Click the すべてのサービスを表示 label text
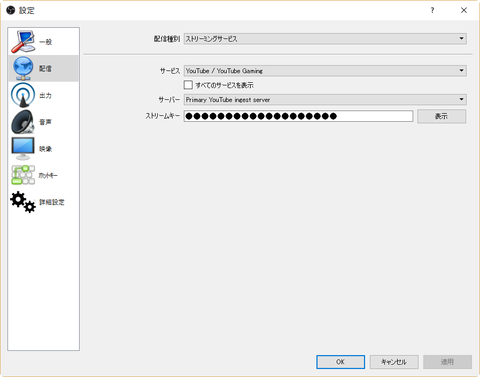The height and width of the screenshot is (377, 480). 225,85
